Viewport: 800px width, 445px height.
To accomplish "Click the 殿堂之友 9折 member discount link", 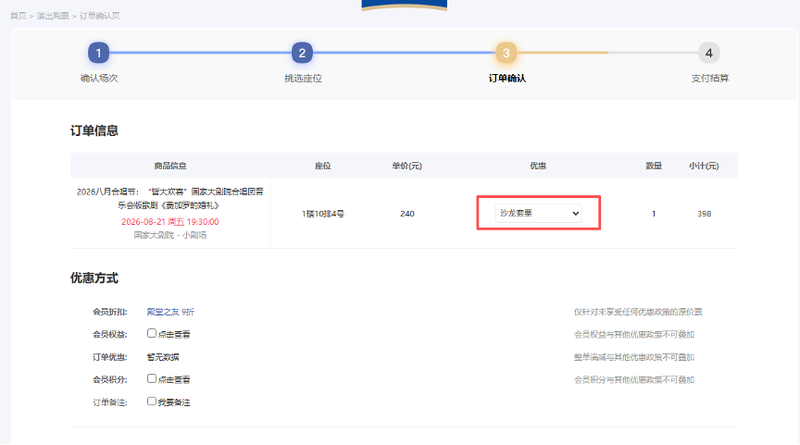I will tap(170, 312).
